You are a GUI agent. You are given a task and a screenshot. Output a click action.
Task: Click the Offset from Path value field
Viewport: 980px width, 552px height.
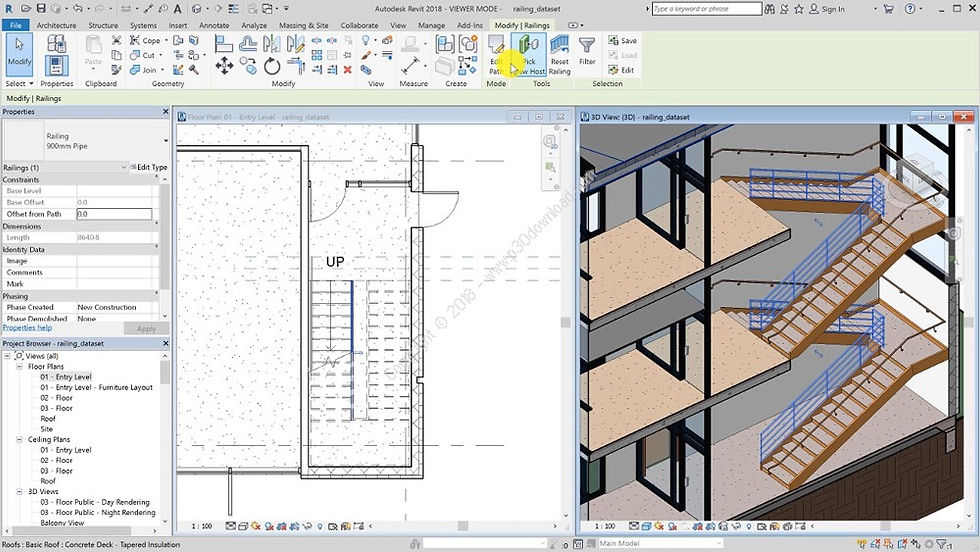[114, 214]
